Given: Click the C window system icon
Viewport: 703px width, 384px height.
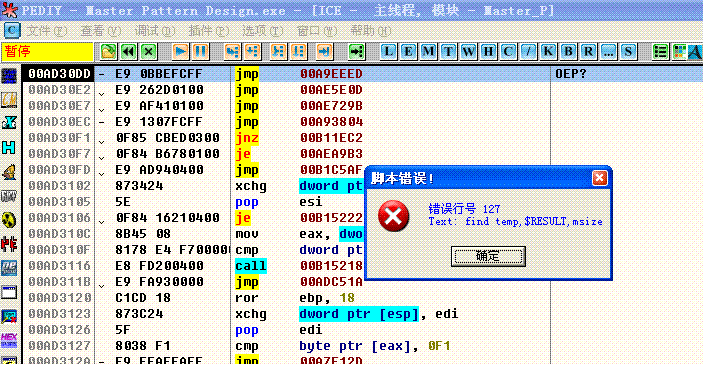Looking at the screenshot, I should tap(12, 31).
